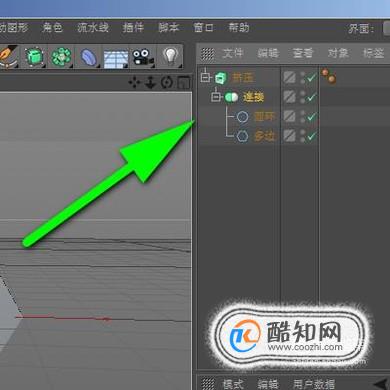The width and height of the screenshot is (390, 390).
Task: Collapse the 连接 object hierarchy
Action: tap(216, 97)
